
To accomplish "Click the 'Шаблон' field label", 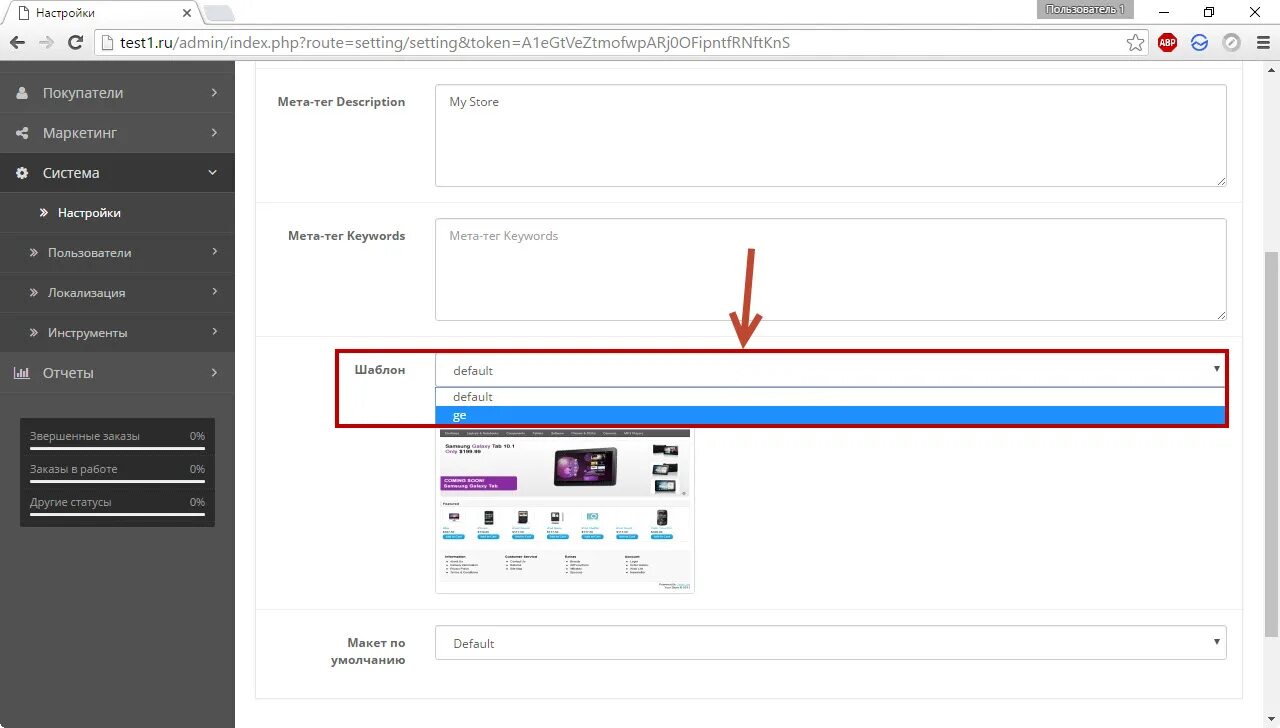I will click(x=380, y=370).
